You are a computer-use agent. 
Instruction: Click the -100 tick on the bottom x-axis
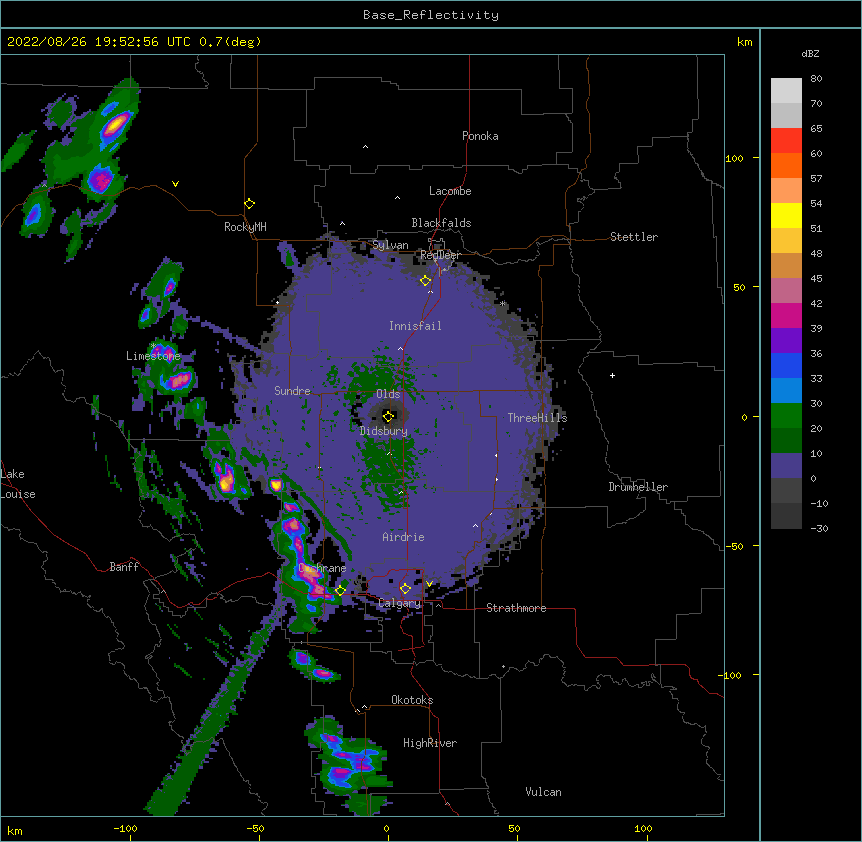pos(125,828)
